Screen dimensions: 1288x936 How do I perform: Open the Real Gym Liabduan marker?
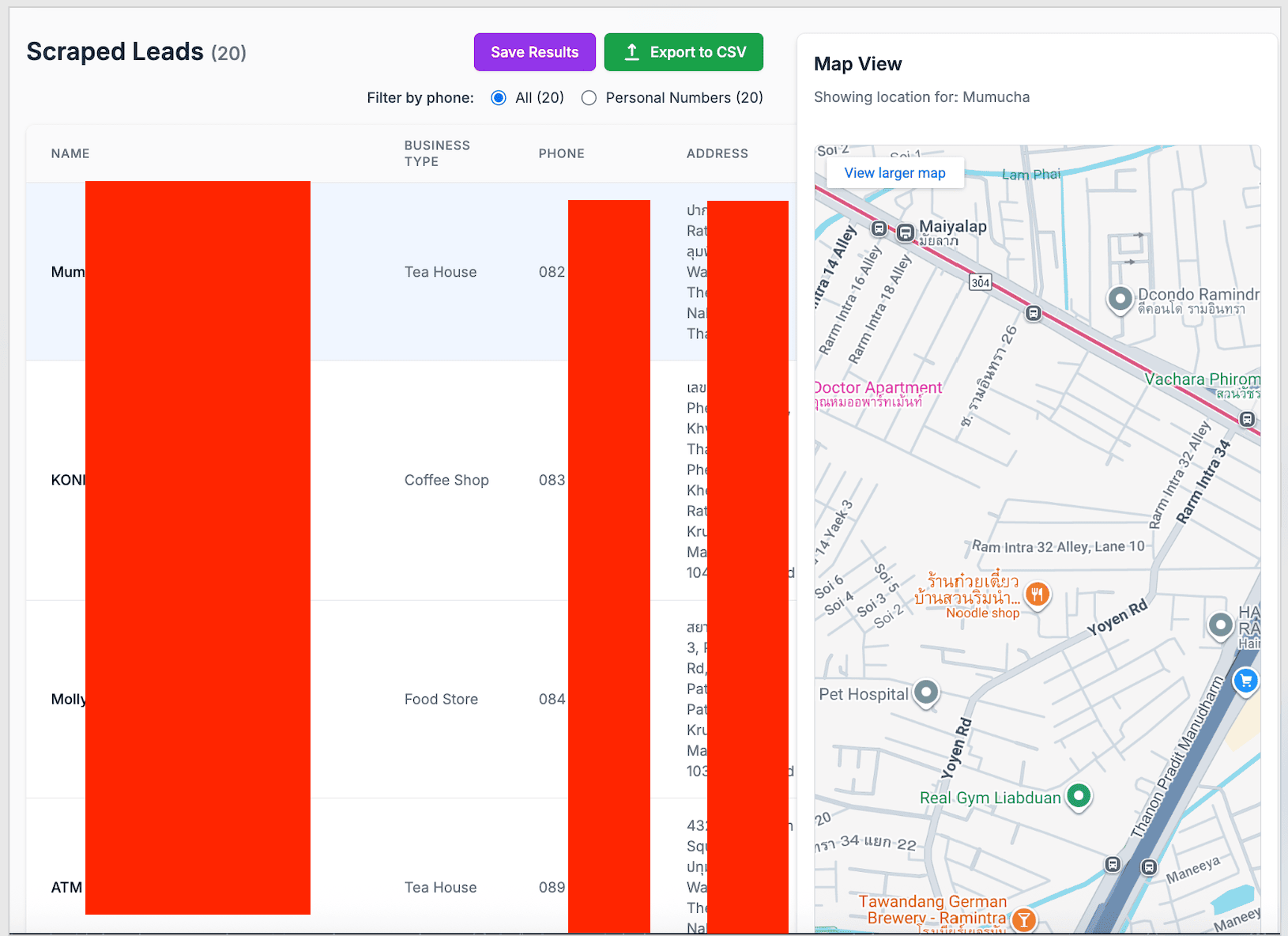(1079, 795)
